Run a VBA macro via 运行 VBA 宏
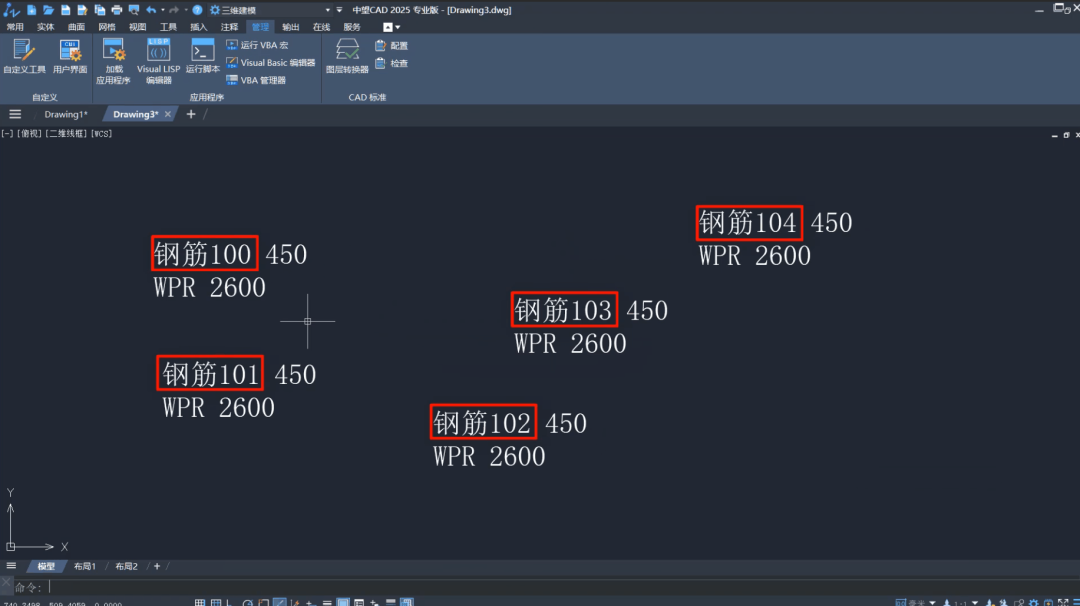This screenshot has width=1080, height=606. coord(258,45)
